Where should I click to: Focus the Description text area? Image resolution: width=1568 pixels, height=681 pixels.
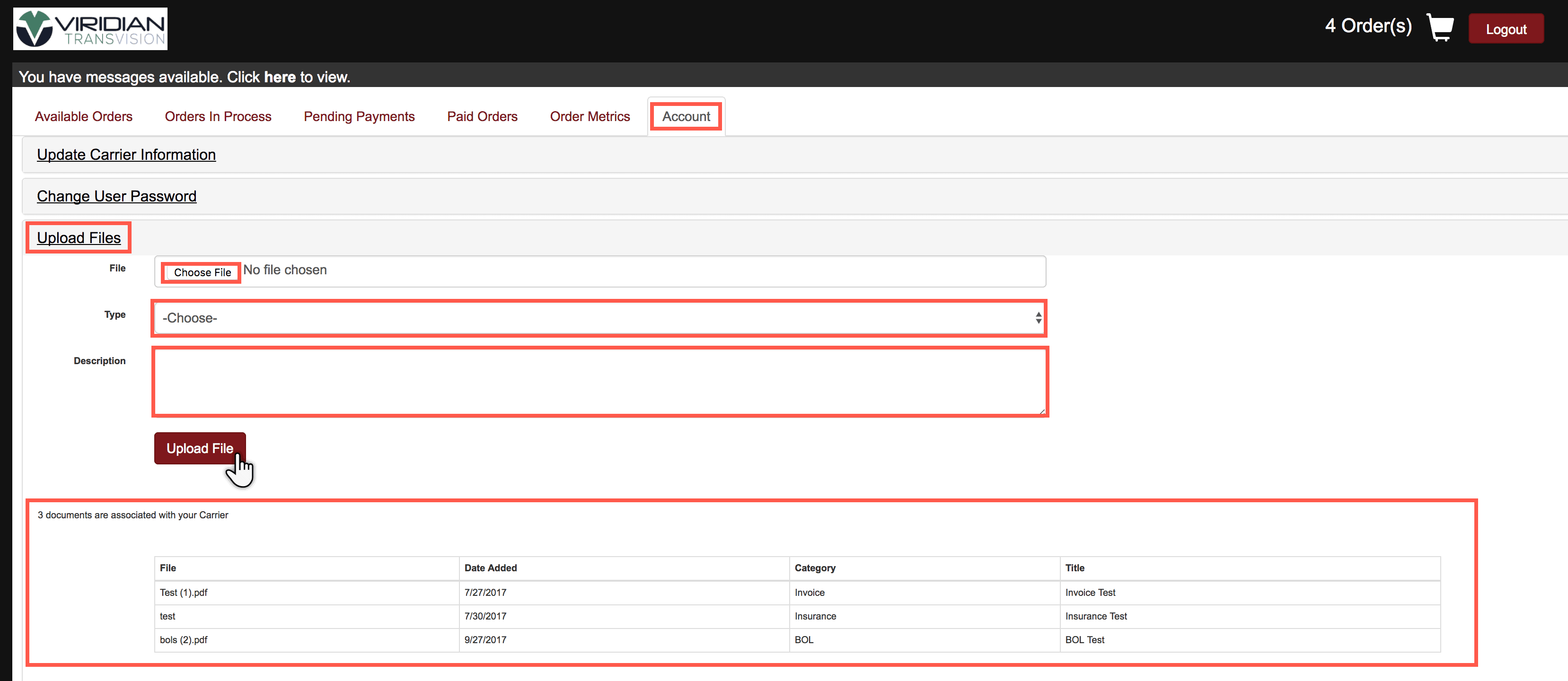[x=599, y=382]
